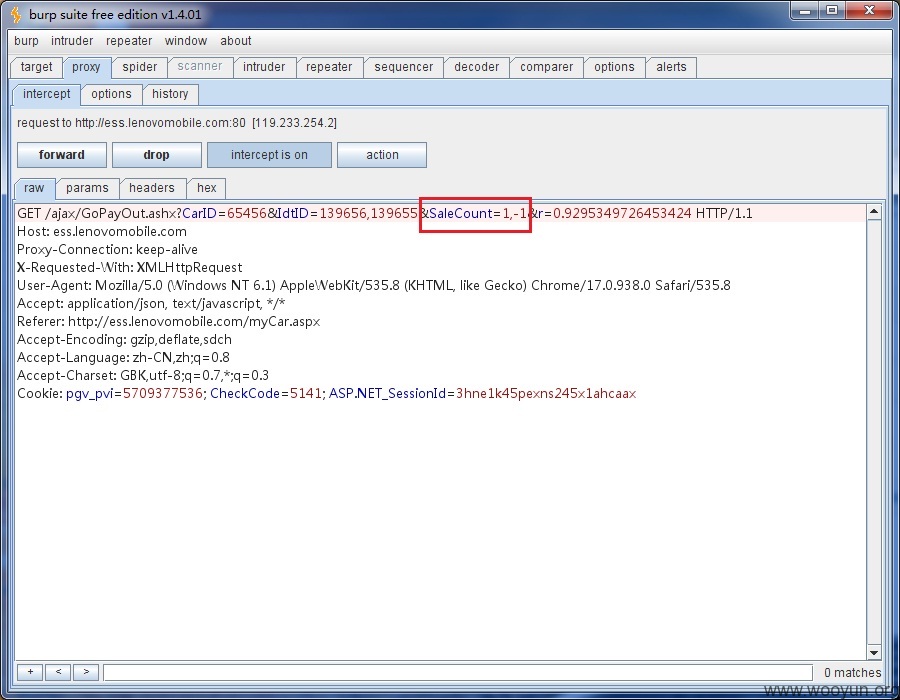Screen dimensions: 900x700
Task: Open the alerts tab
Action: (671, 67)
